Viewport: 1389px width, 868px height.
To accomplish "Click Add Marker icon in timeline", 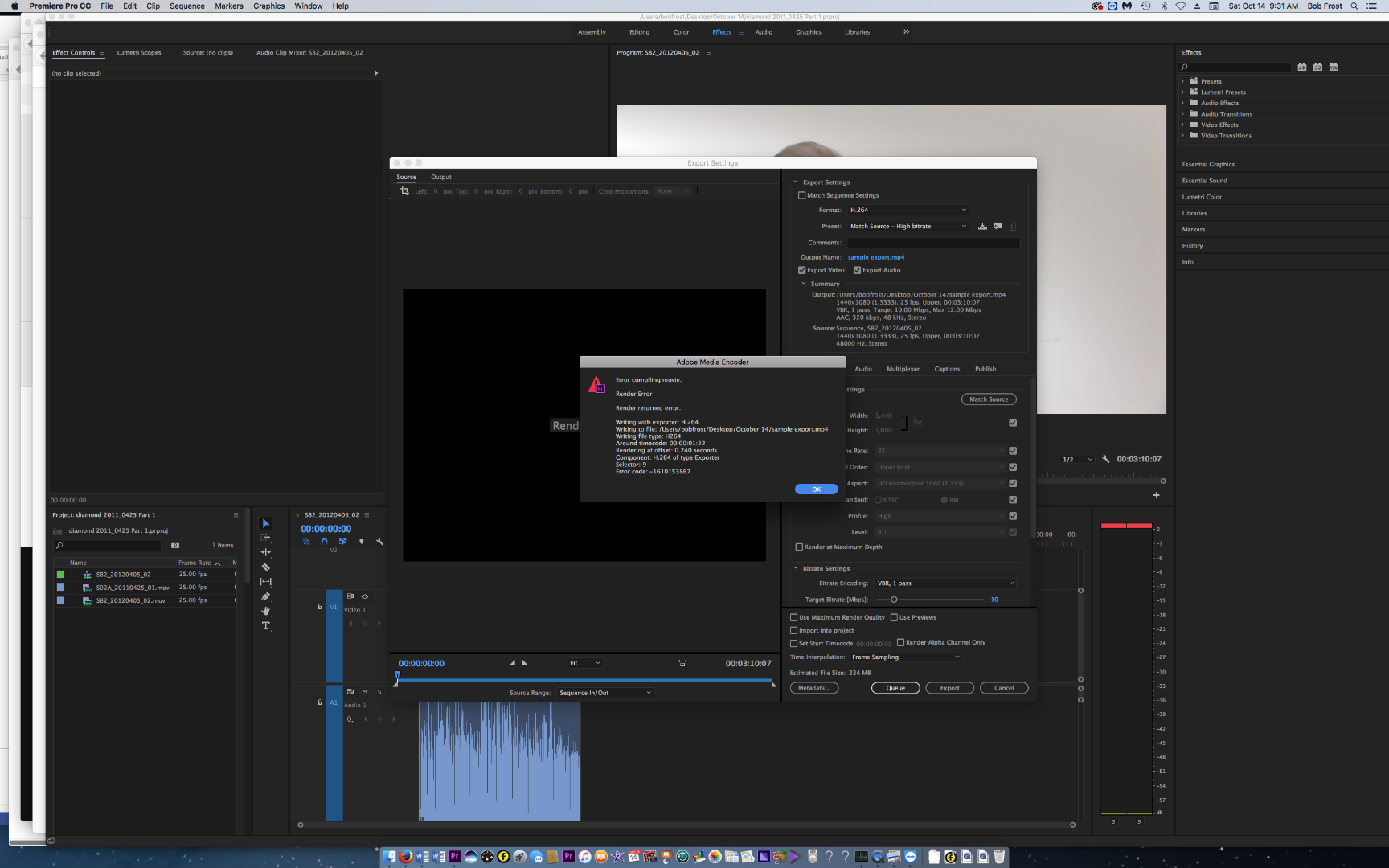I will pyautogui.click(x=362, y=542).
